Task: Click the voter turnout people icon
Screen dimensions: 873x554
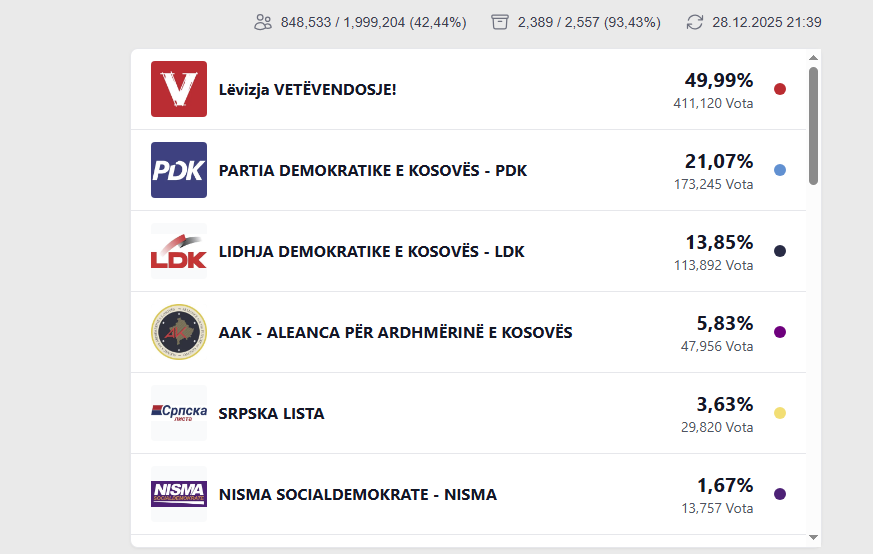Action: [263, 22]
